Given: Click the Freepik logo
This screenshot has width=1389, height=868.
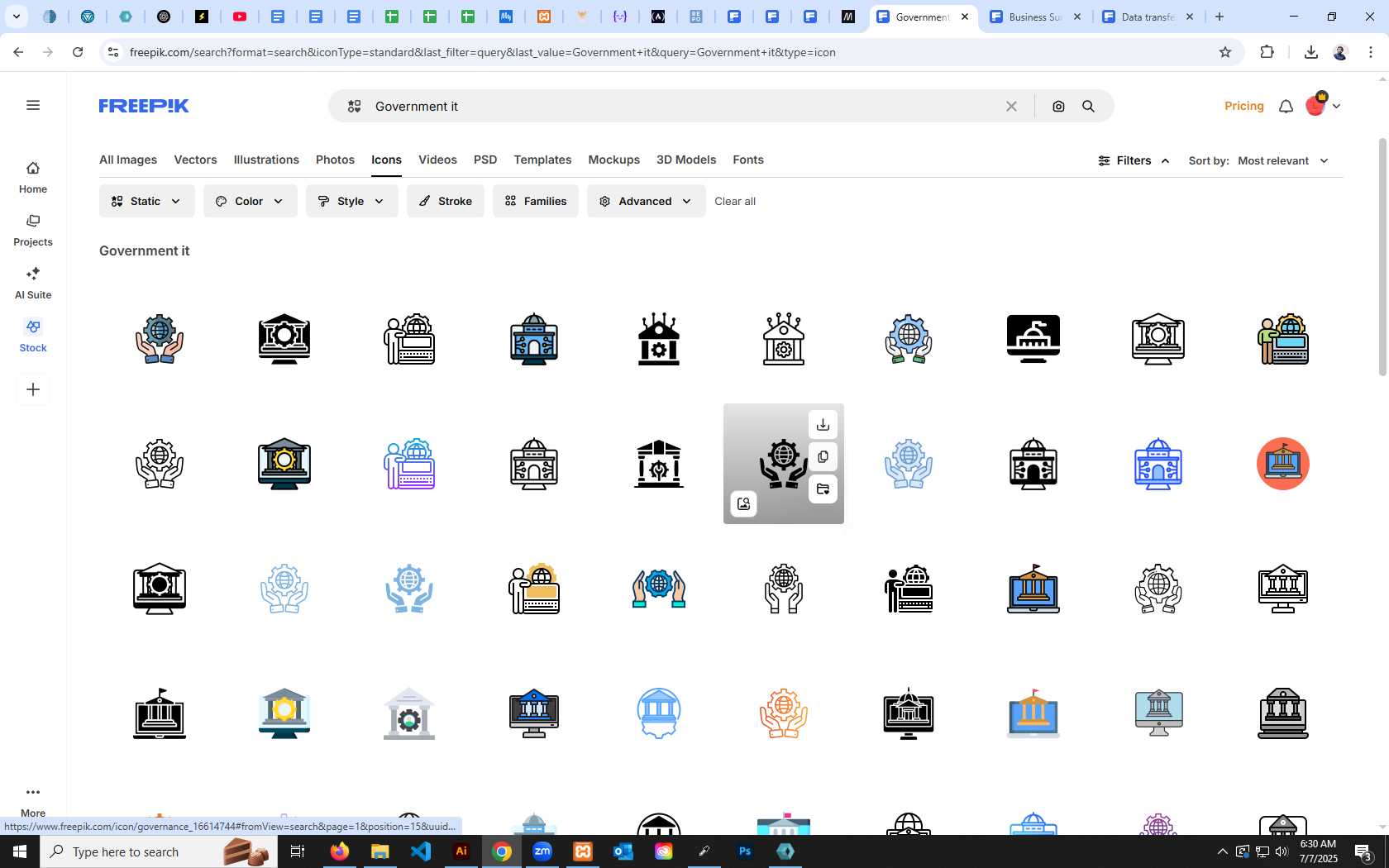Looking at the screenshot, I should (144, 106).
